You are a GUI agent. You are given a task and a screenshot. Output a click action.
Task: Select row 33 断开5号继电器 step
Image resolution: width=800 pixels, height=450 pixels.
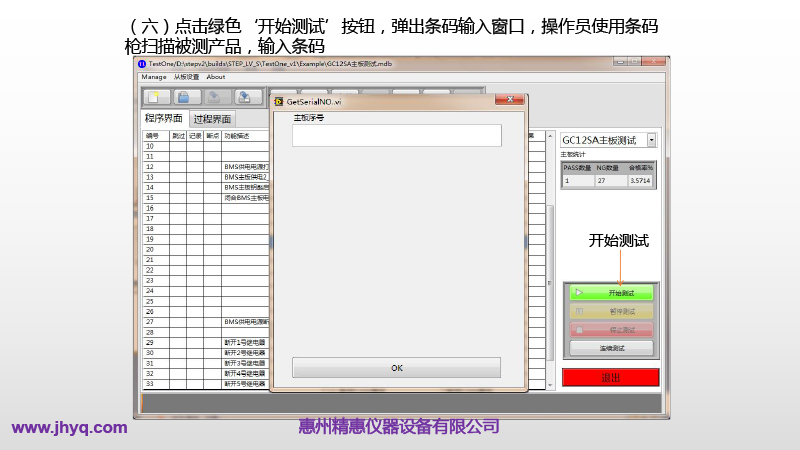click(x=206, y=384)
